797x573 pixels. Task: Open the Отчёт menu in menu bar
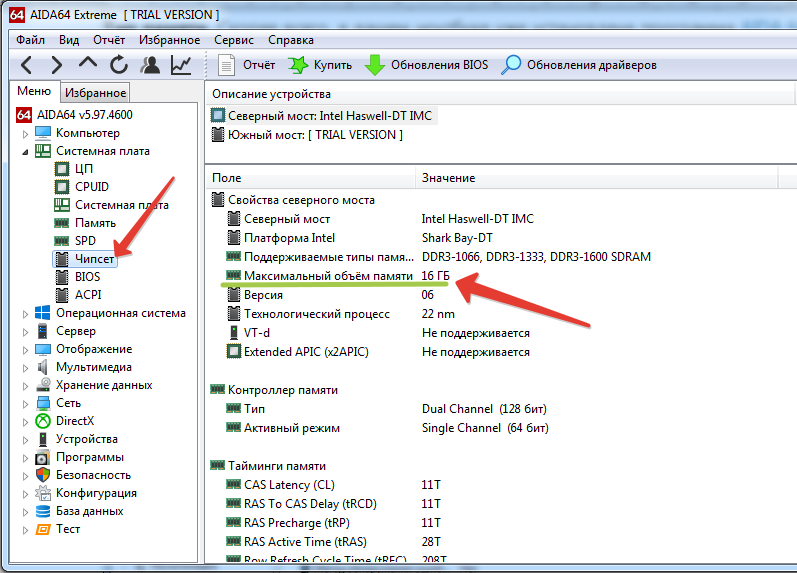pyautogui.click(x=109, y=40)
